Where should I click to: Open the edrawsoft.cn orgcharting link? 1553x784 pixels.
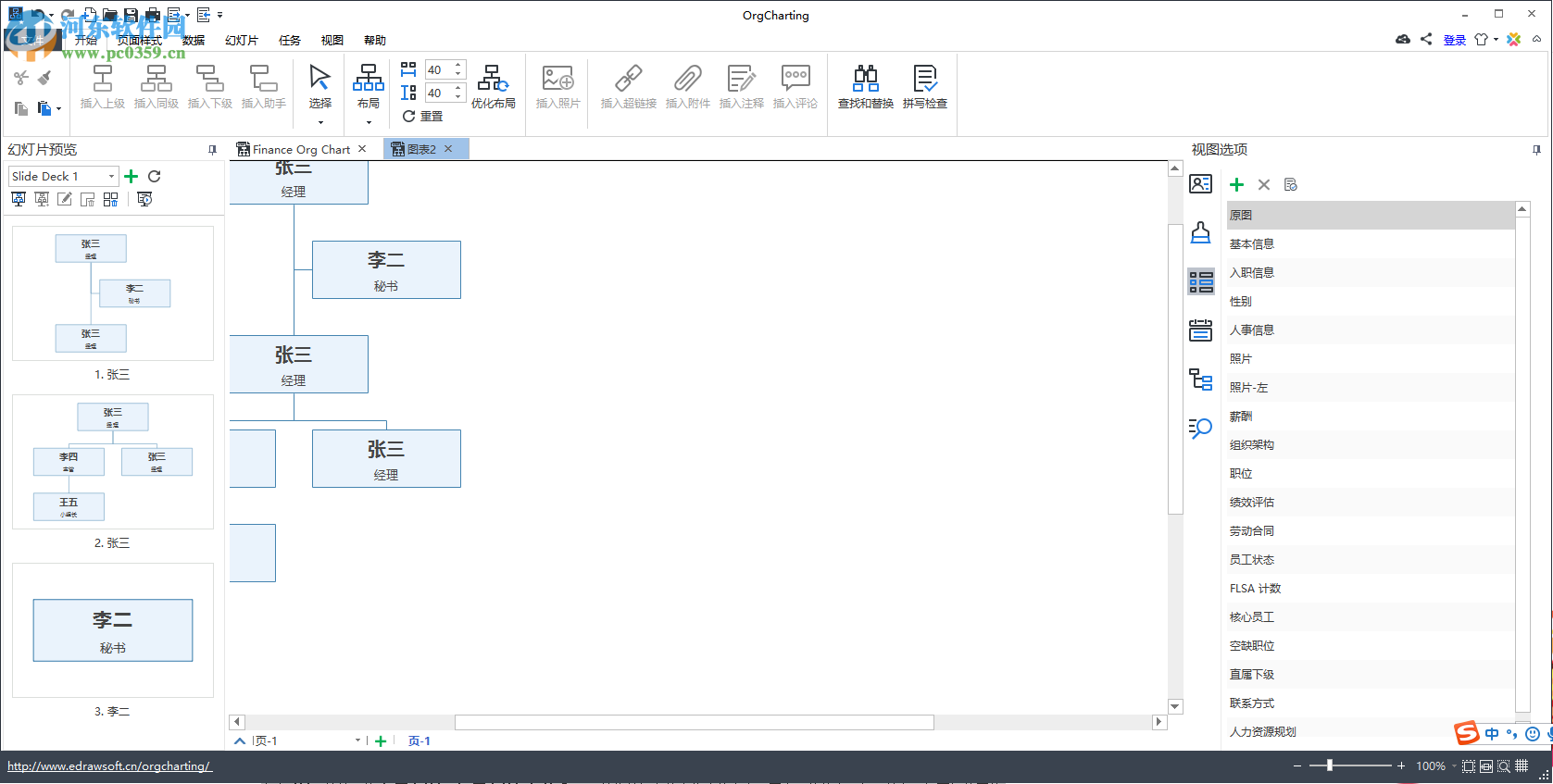pyautogui.click(x=109, y=765)
